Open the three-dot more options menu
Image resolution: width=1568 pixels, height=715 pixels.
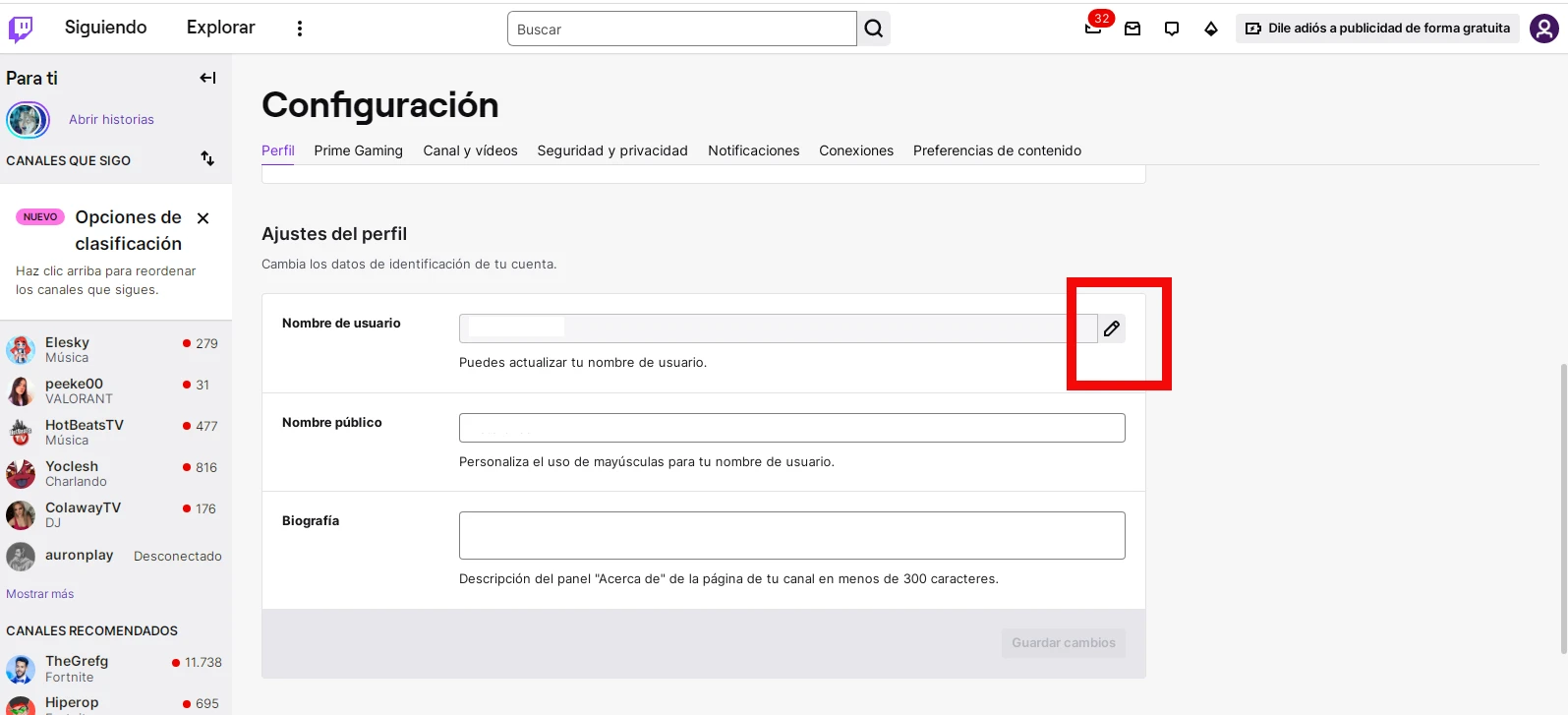(x=300, y=29)
